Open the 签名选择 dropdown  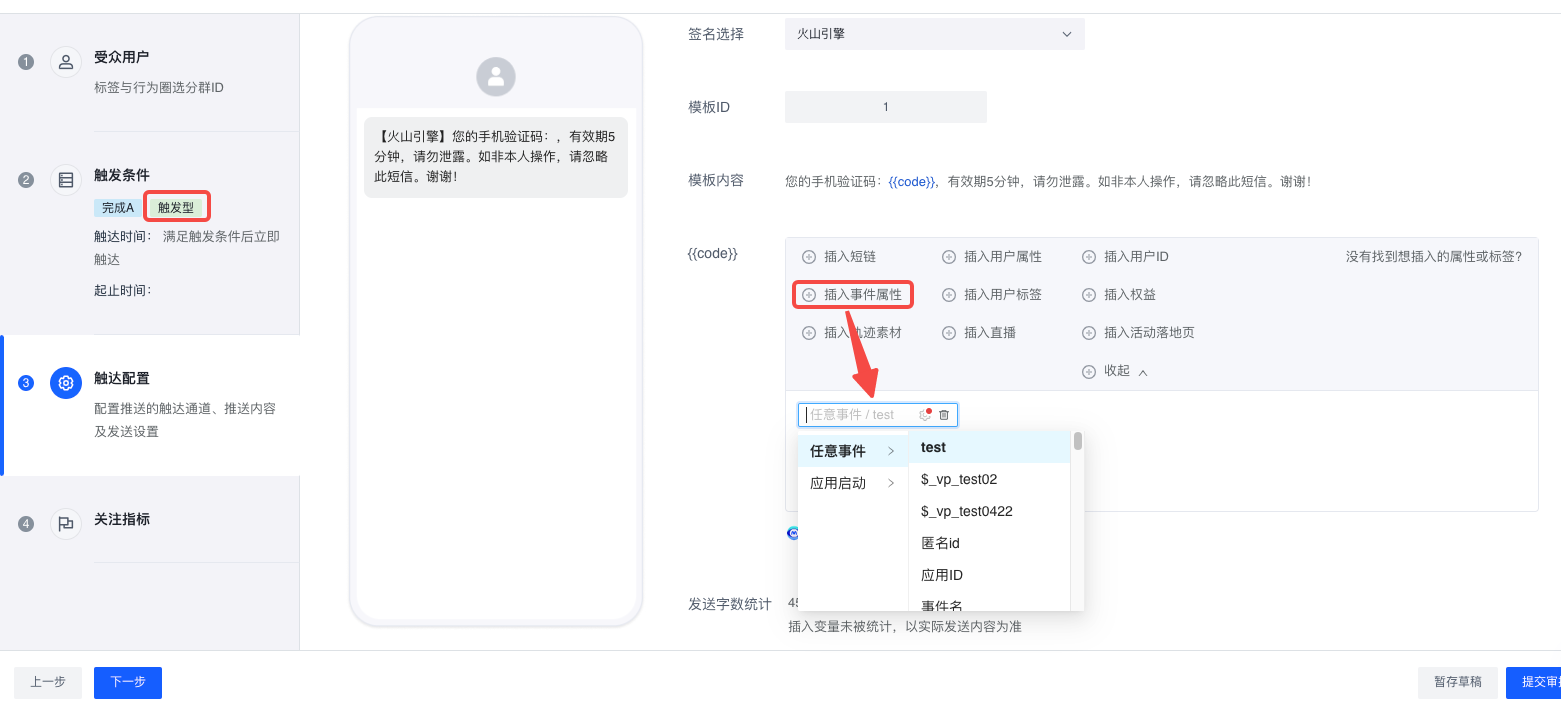[934, 34]
